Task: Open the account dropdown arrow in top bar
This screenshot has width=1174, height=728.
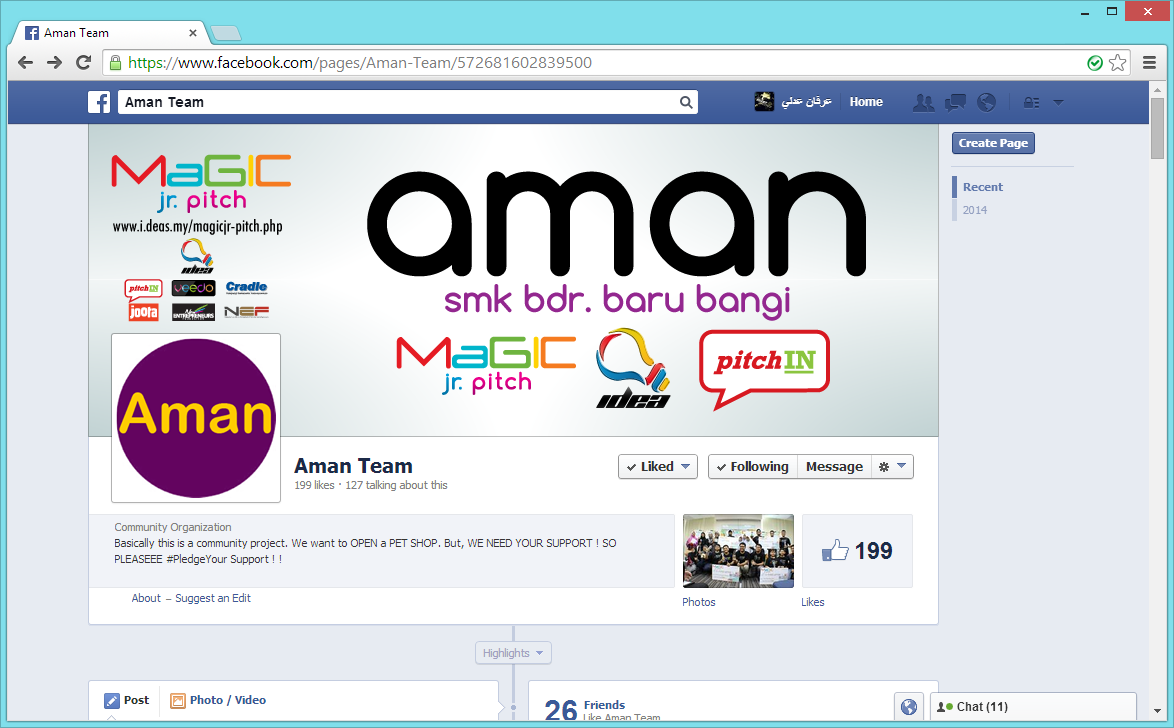Action: coord(1058,103)
